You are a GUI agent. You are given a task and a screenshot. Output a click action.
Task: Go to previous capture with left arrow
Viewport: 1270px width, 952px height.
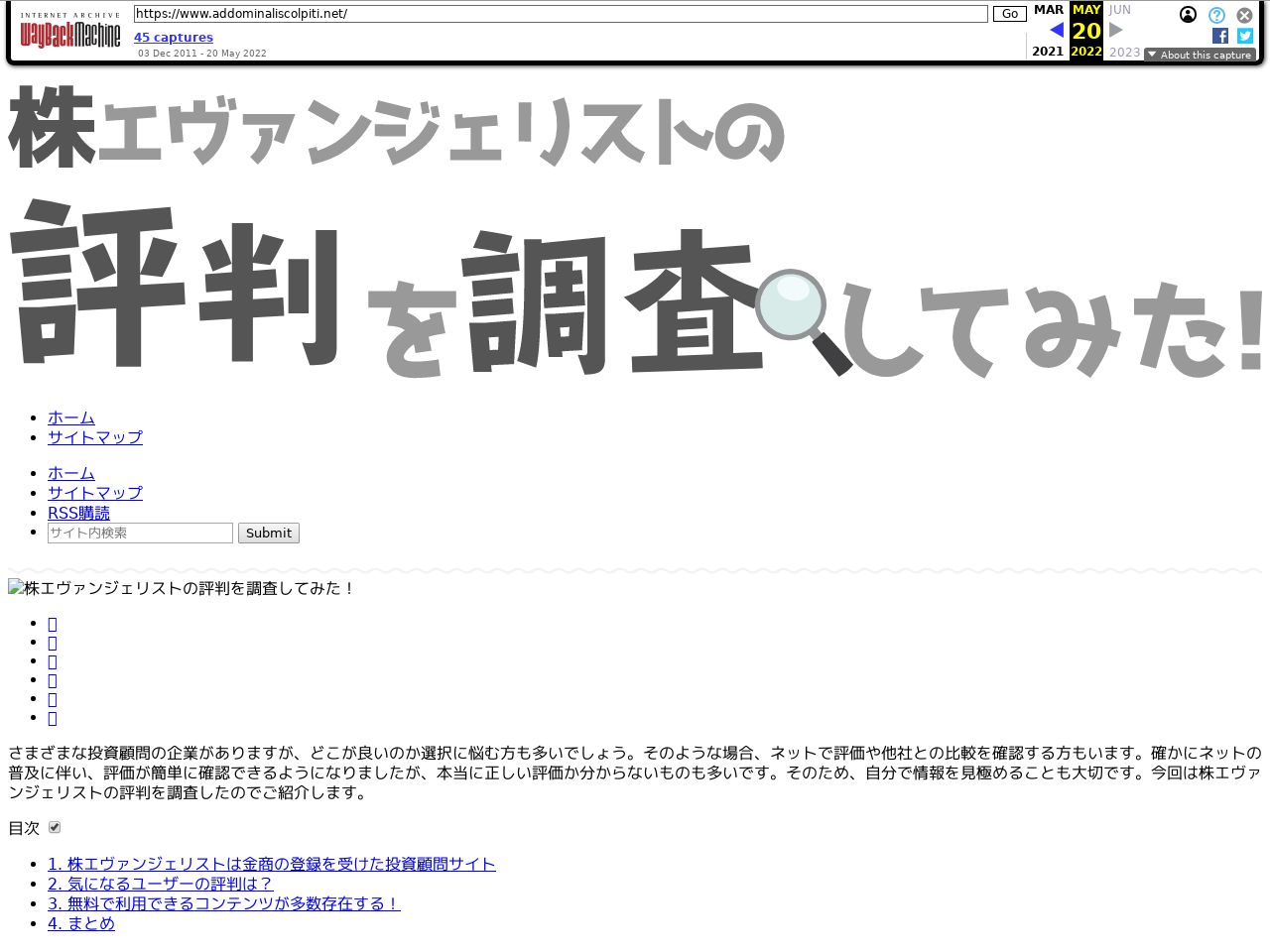click(x=1056, y=30)
